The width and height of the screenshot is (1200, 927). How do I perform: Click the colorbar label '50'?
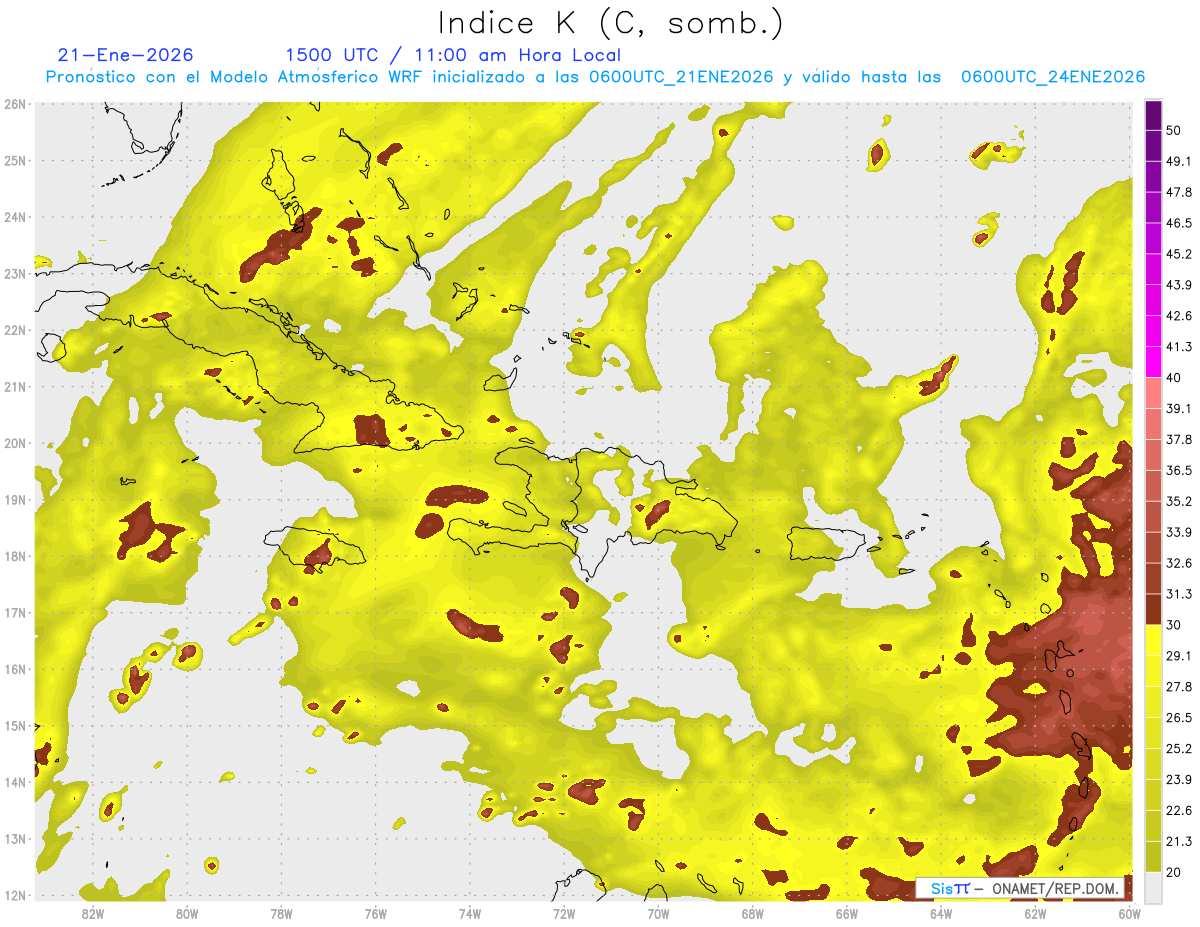(x=1174, y=130)
